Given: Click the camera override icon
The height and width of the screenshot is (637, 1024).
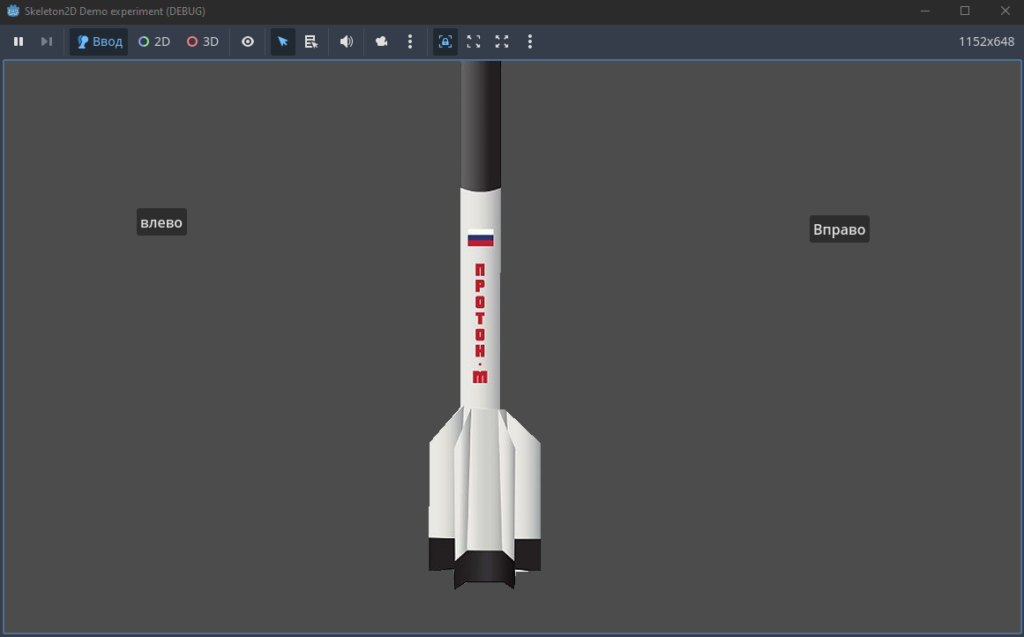Looking at the screenshot, I should click(381, 41).
